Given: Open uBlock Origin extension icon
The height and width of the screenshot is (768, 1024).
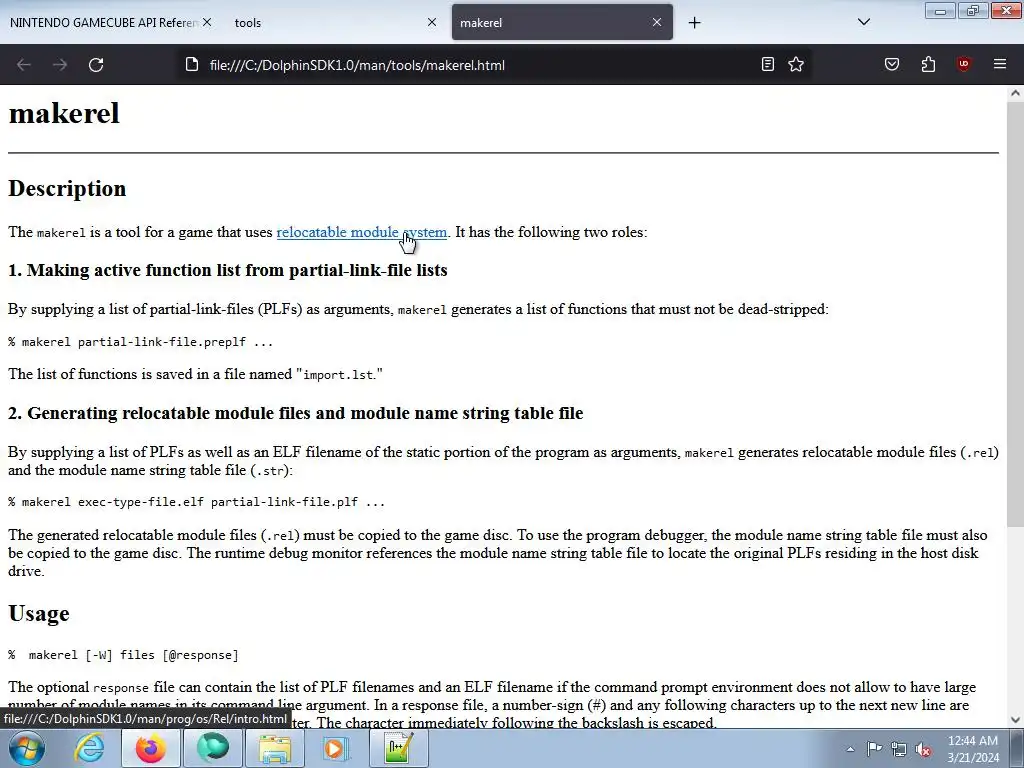Looking at the screenshot, I should (x=963, y=64).
